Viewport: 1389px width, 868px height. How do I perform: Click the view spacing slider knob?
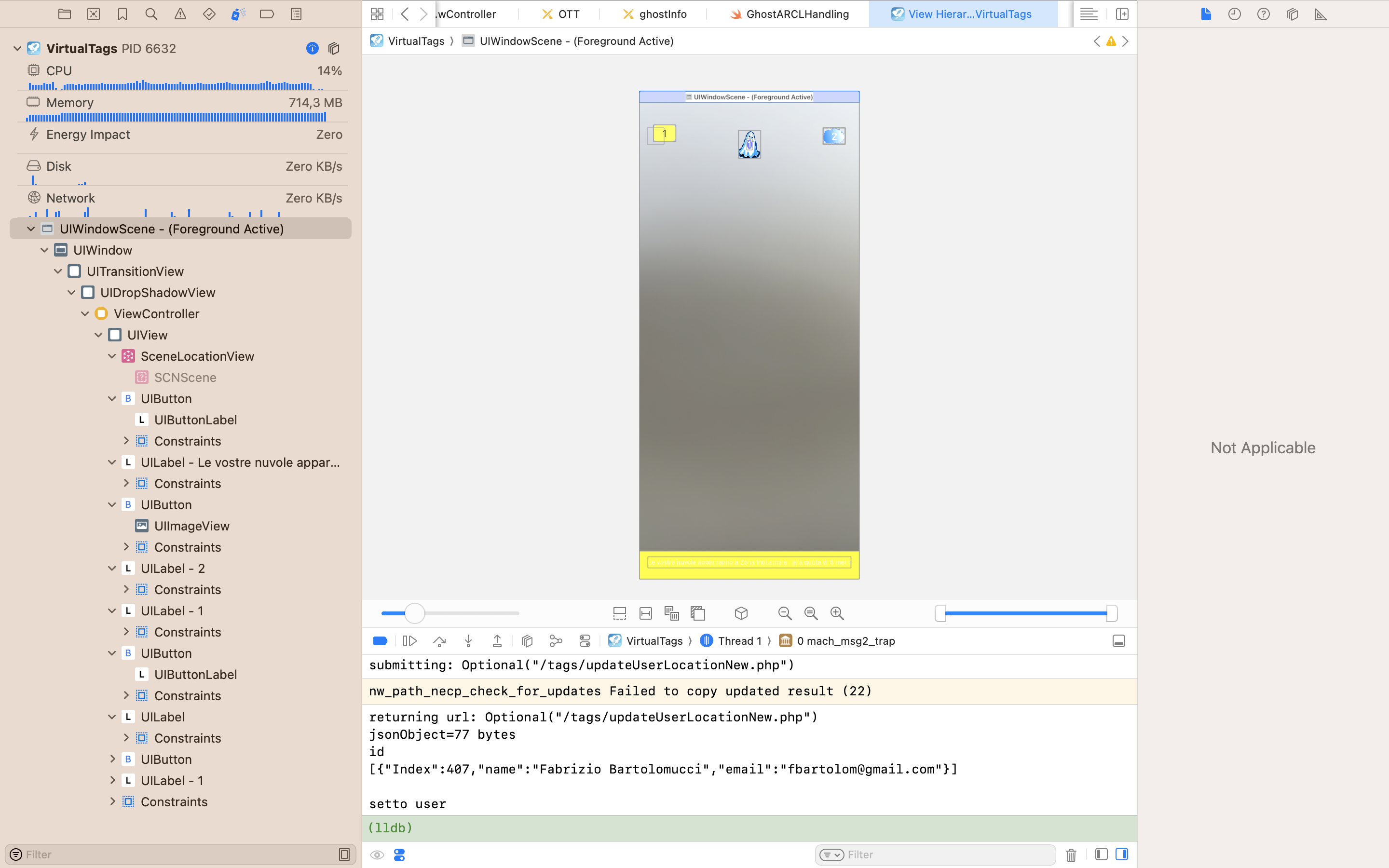(414, 613)
